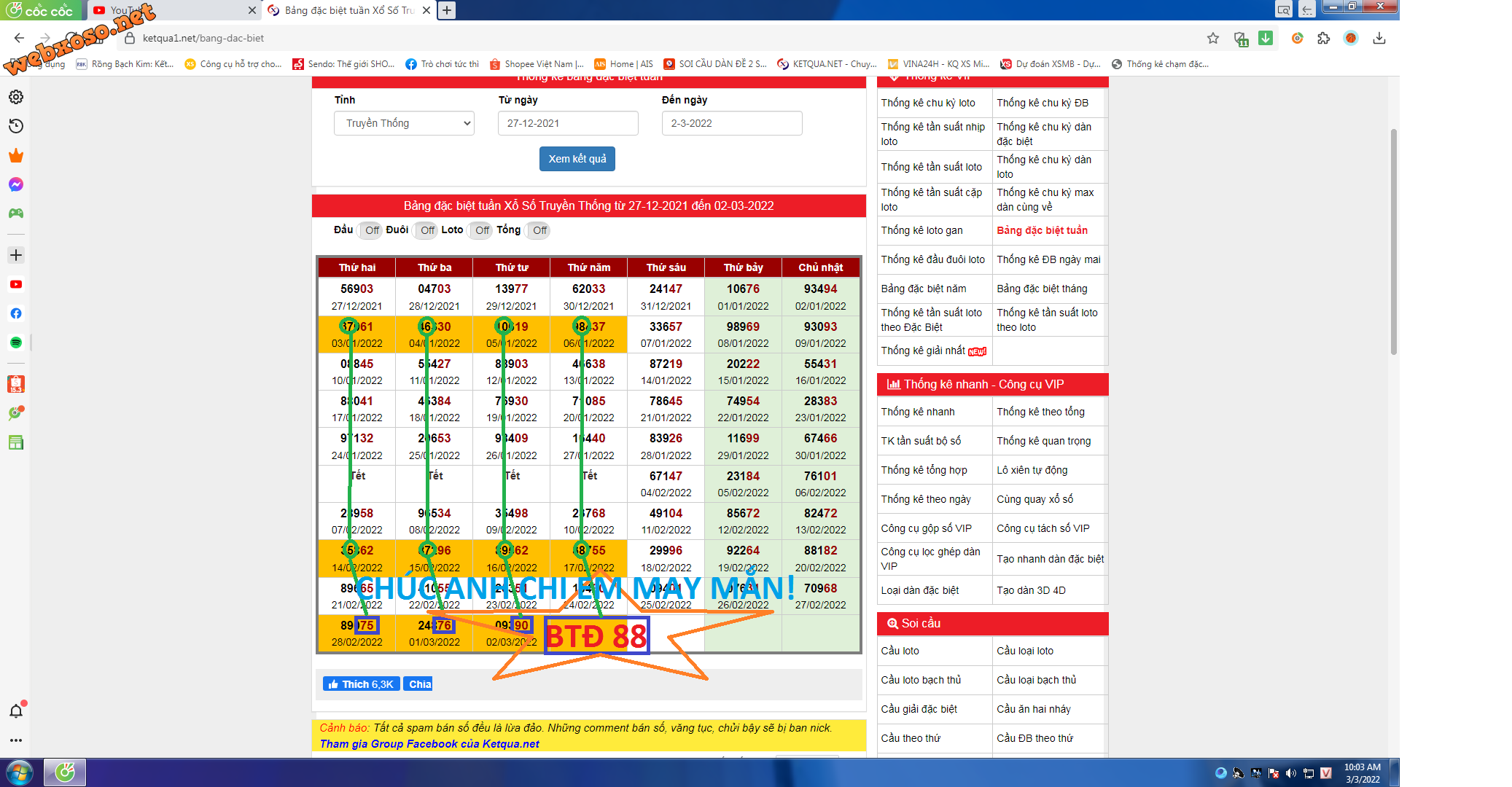Open Thống kê loto gan link
This screenshot has width=1512, height=787.
click(921, 230)
